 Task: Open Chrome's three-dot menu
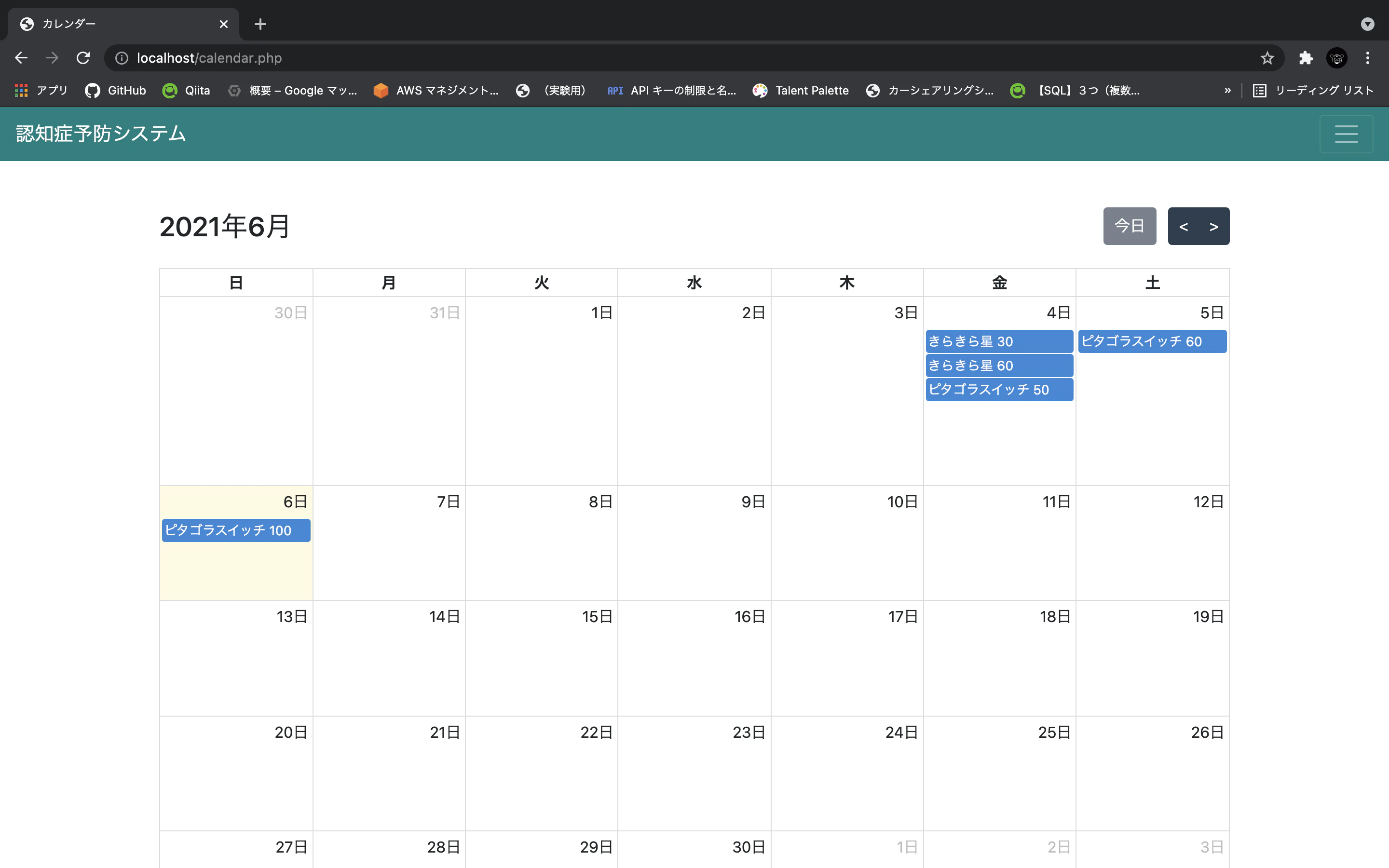tap(1368, 58)
